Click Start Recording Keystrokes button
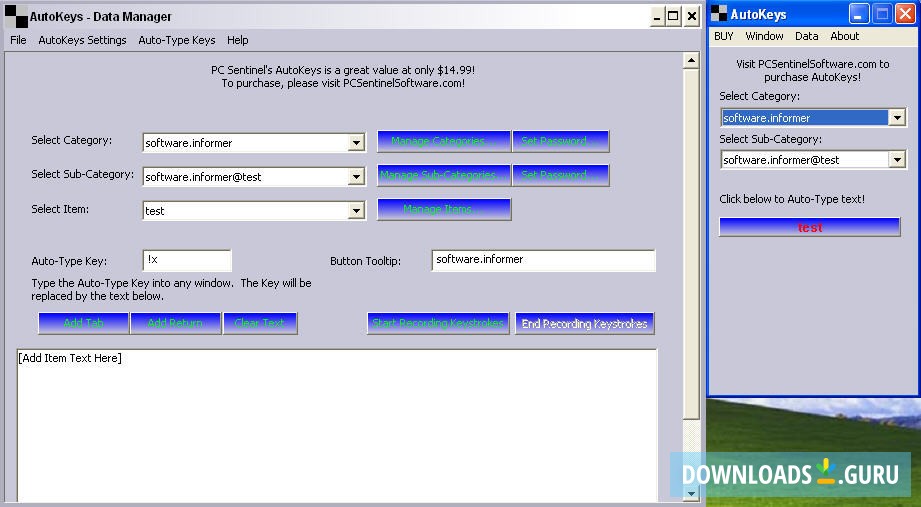Image resolution: width=921 pixels, height=507 pixels. [438, 323]
